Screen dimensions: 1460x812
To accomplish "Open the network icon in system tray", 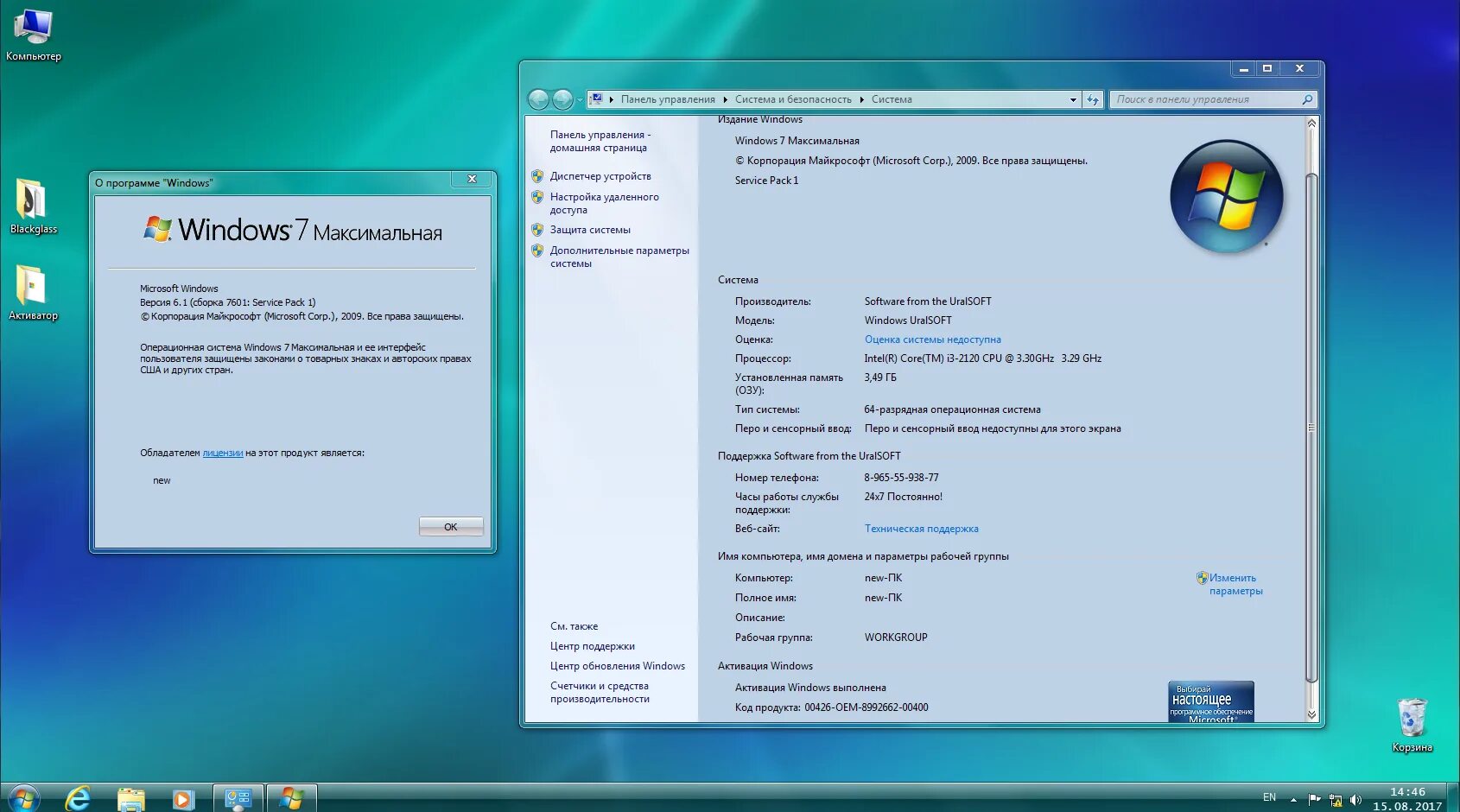I will [1336, 800].
